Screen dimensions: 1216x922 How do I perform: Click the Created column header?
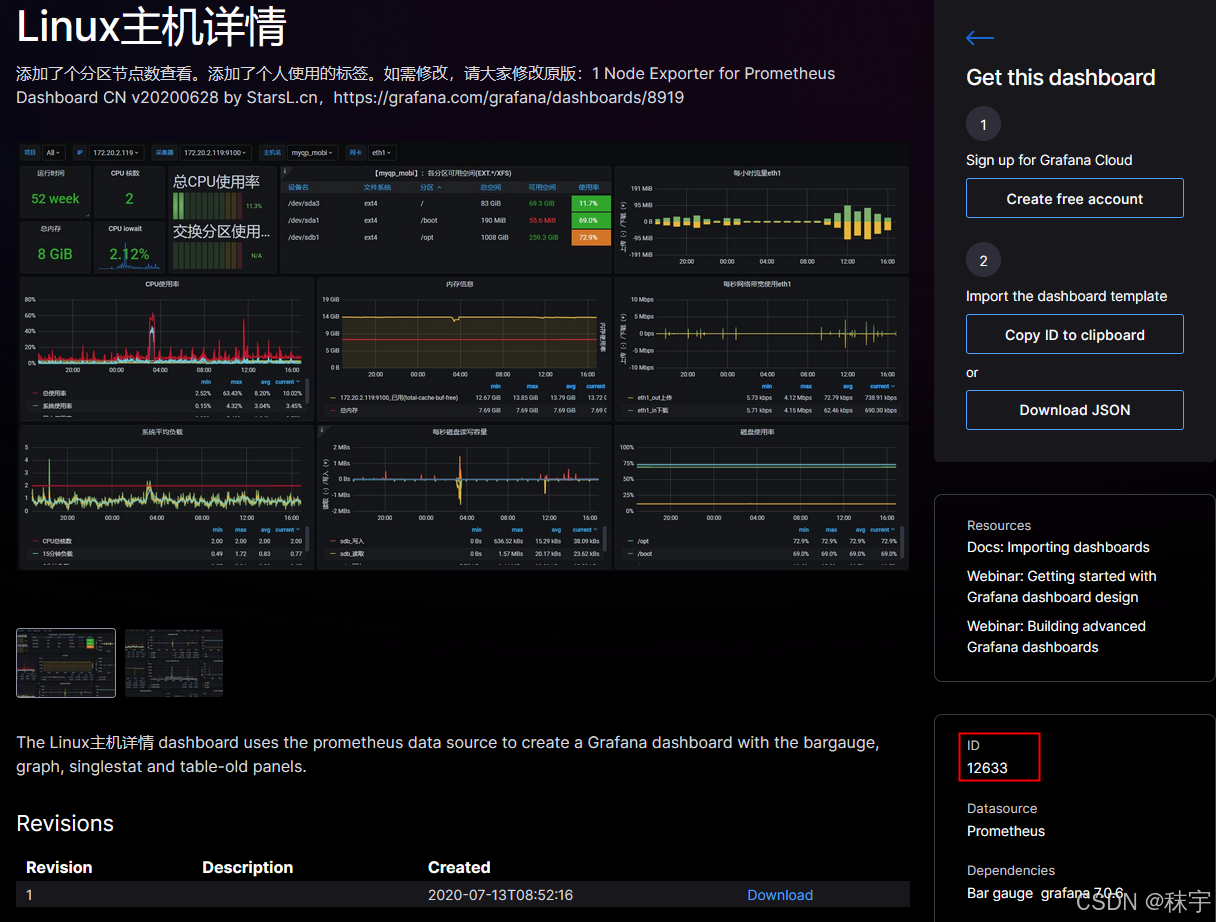(x=459, y=867)
